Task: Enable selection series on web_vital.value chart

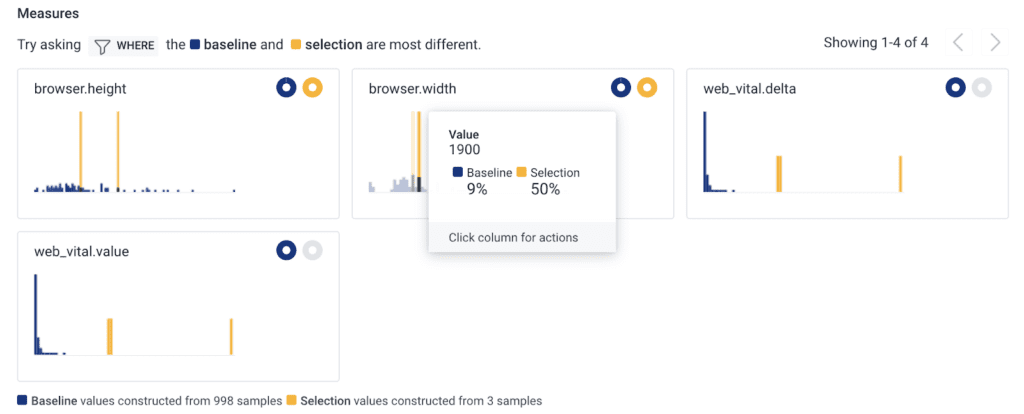Action: (313, 250)
